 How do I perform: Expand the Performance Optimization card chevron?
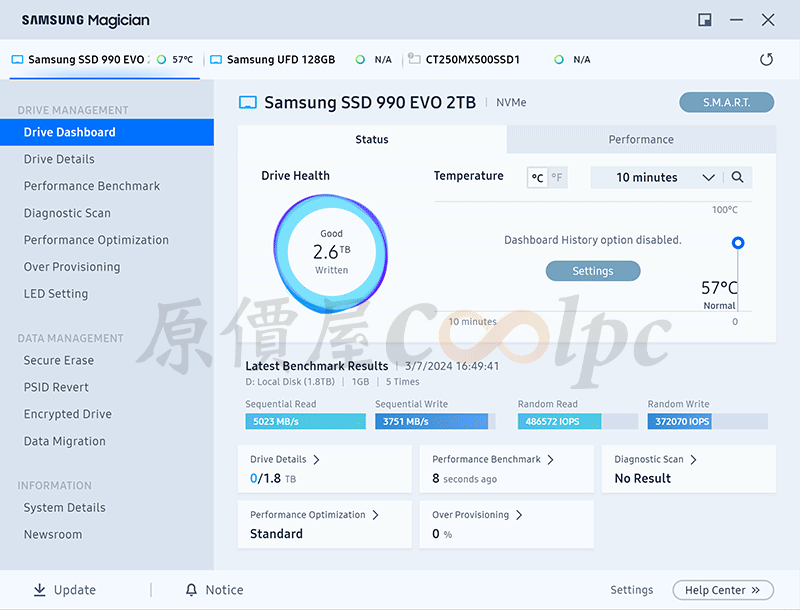tap(376, 515)
